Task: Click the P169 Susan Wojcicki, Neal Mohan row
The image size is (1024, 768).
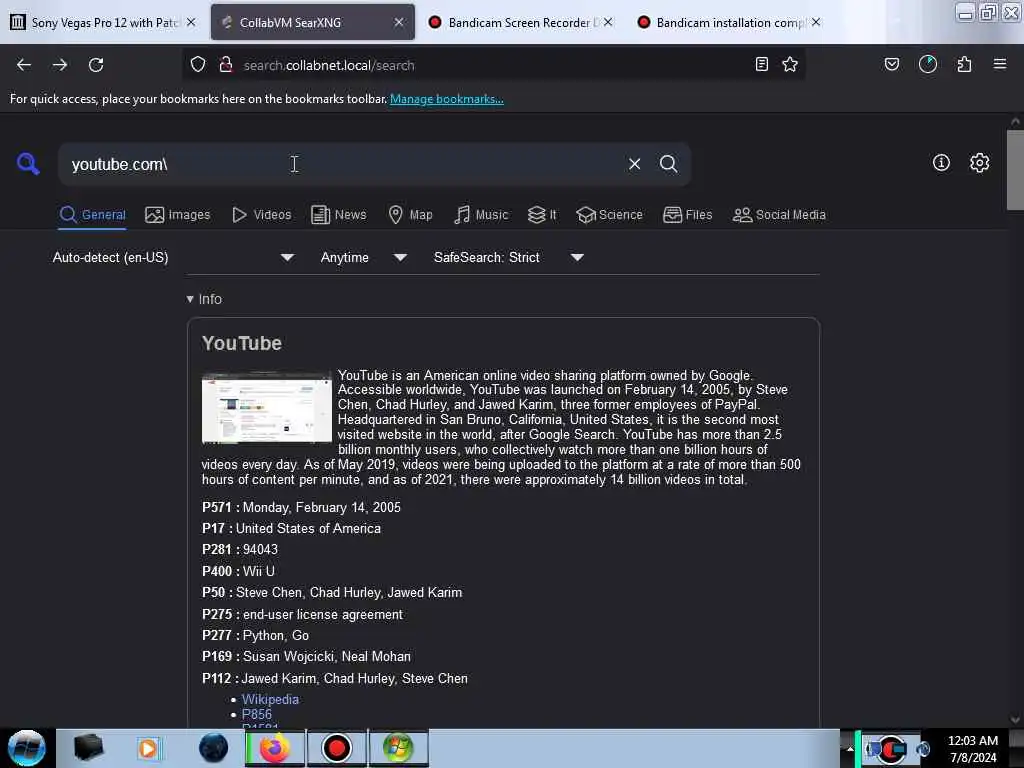Action: [x=306, y=657]
